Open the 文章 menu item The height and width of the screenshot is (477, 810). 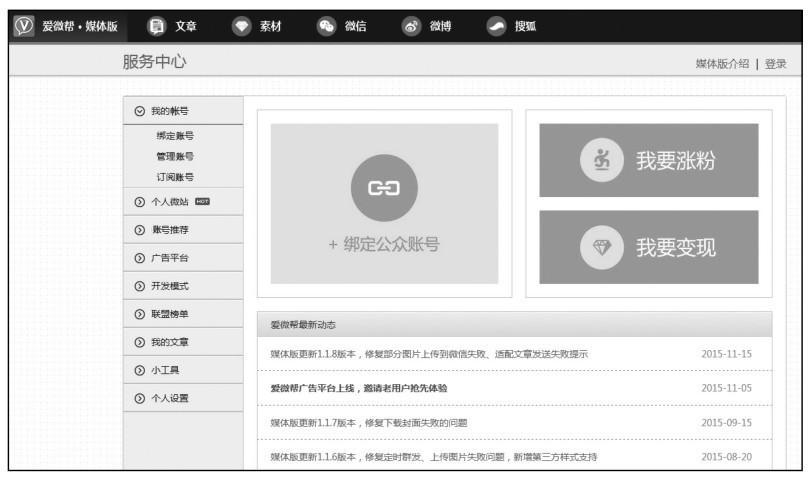point(186,26)
